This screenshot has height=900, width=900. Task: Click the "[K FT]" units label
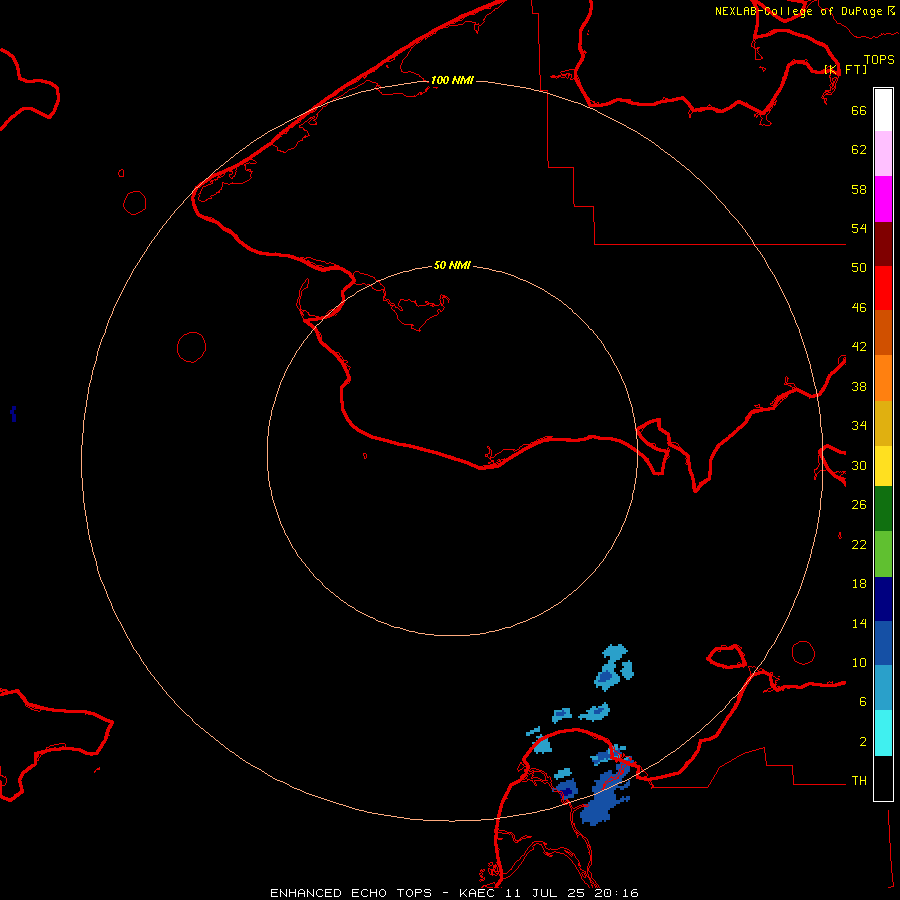click(x=845, y=69)
